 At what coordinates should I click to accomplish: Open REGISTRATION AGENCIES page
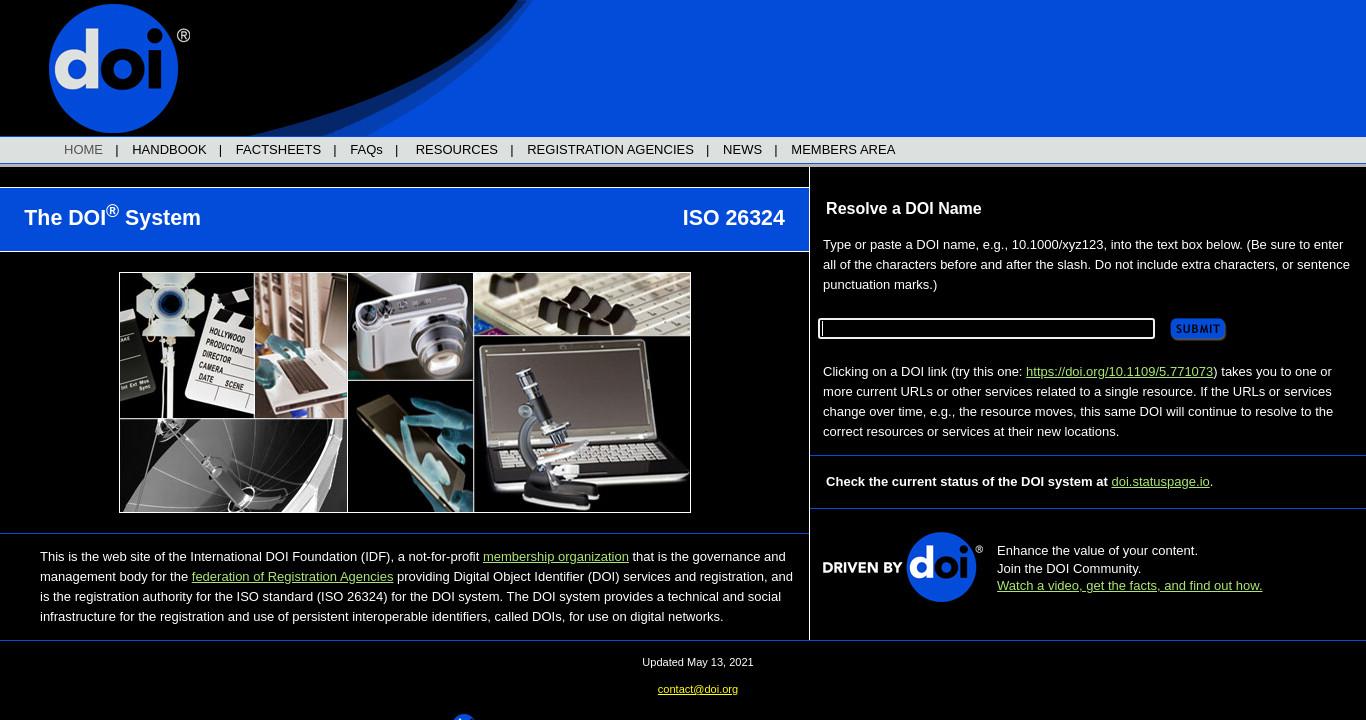point(610,150)
